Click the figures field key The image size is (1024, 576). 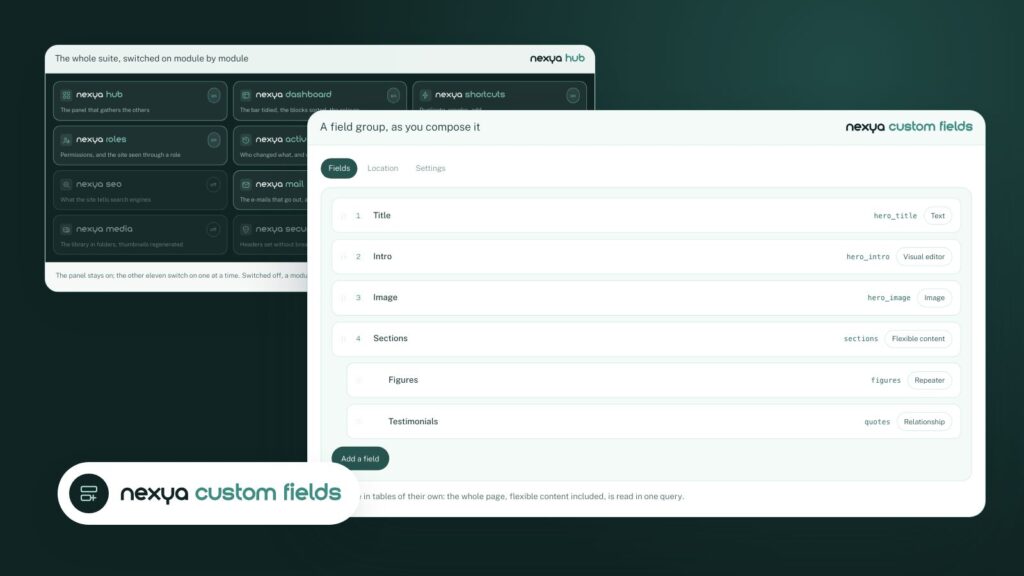point(886,380)
